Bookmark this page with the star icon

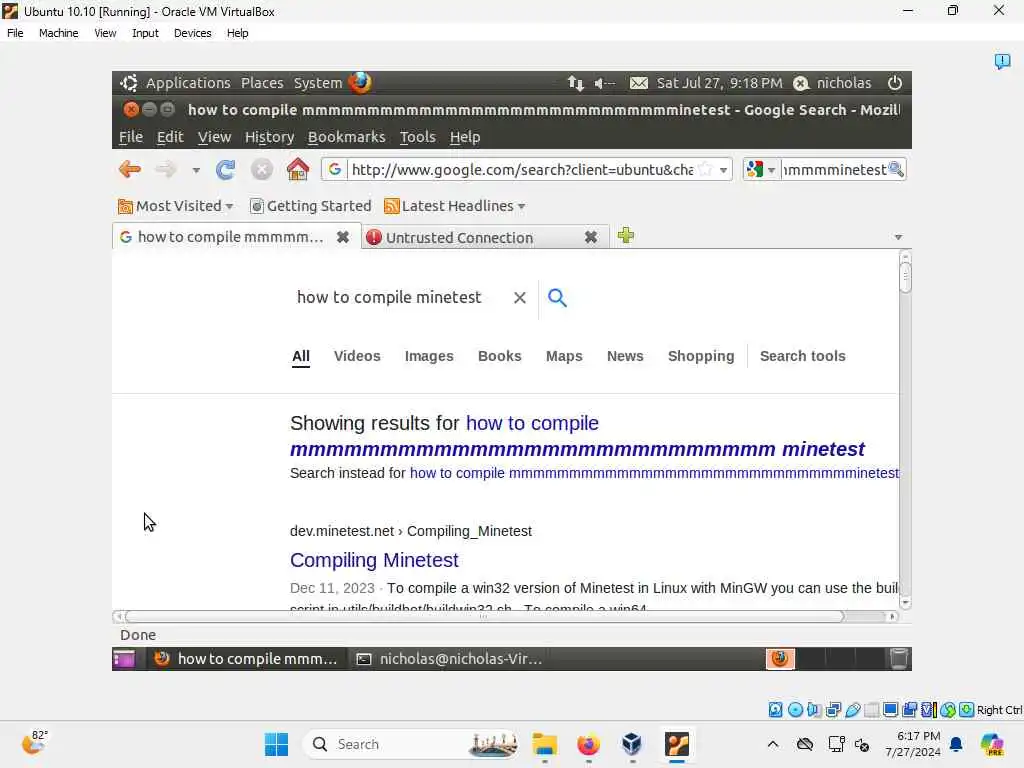pos(705,169)
